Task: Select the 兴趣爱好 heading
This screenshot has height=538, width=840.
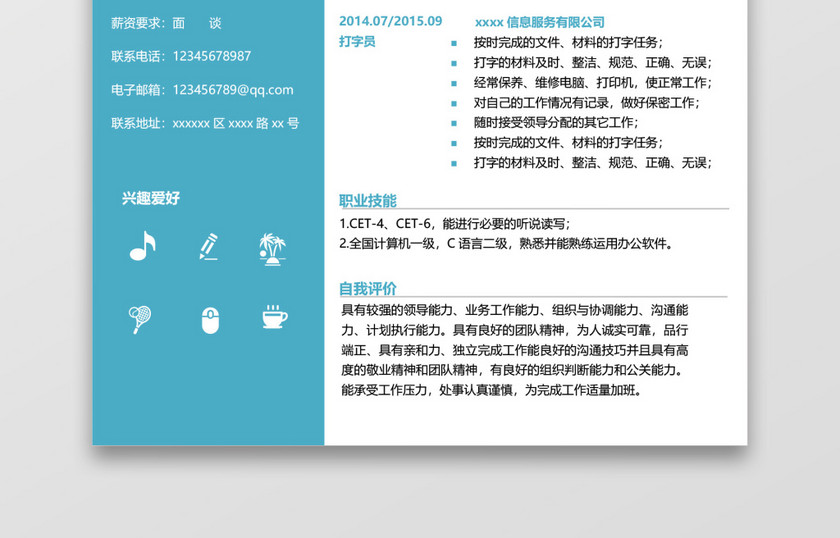Action: [x=151, y=198]
